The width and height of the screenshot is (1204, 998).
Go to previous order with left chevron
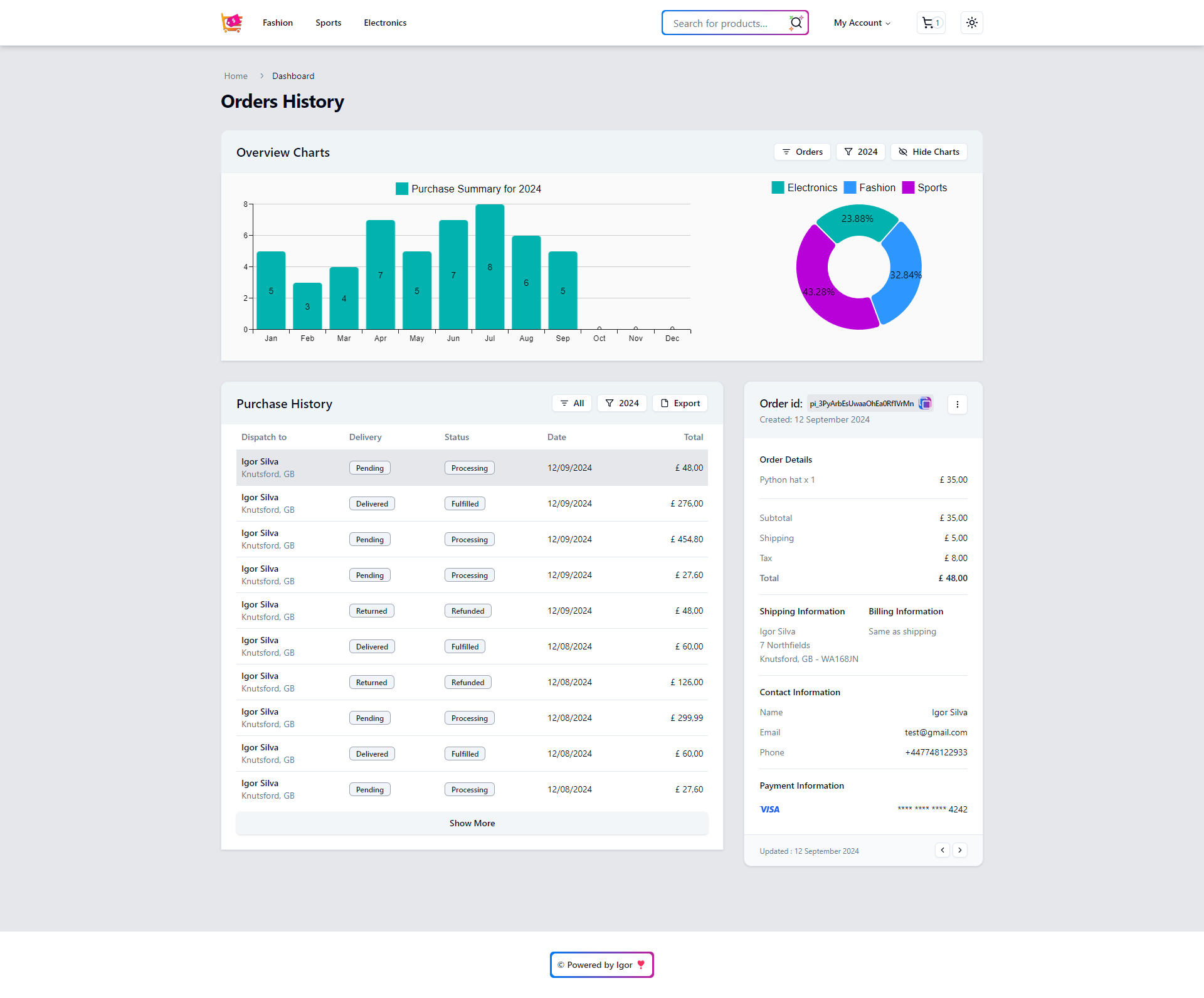(x=943, y=850)
